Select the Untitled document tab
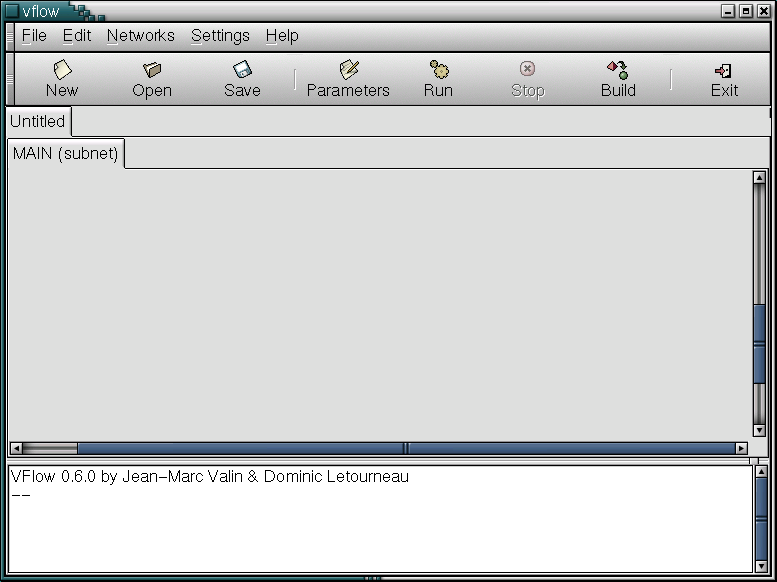The height and width of the screenshot is (582, 777). click(38, 121)
